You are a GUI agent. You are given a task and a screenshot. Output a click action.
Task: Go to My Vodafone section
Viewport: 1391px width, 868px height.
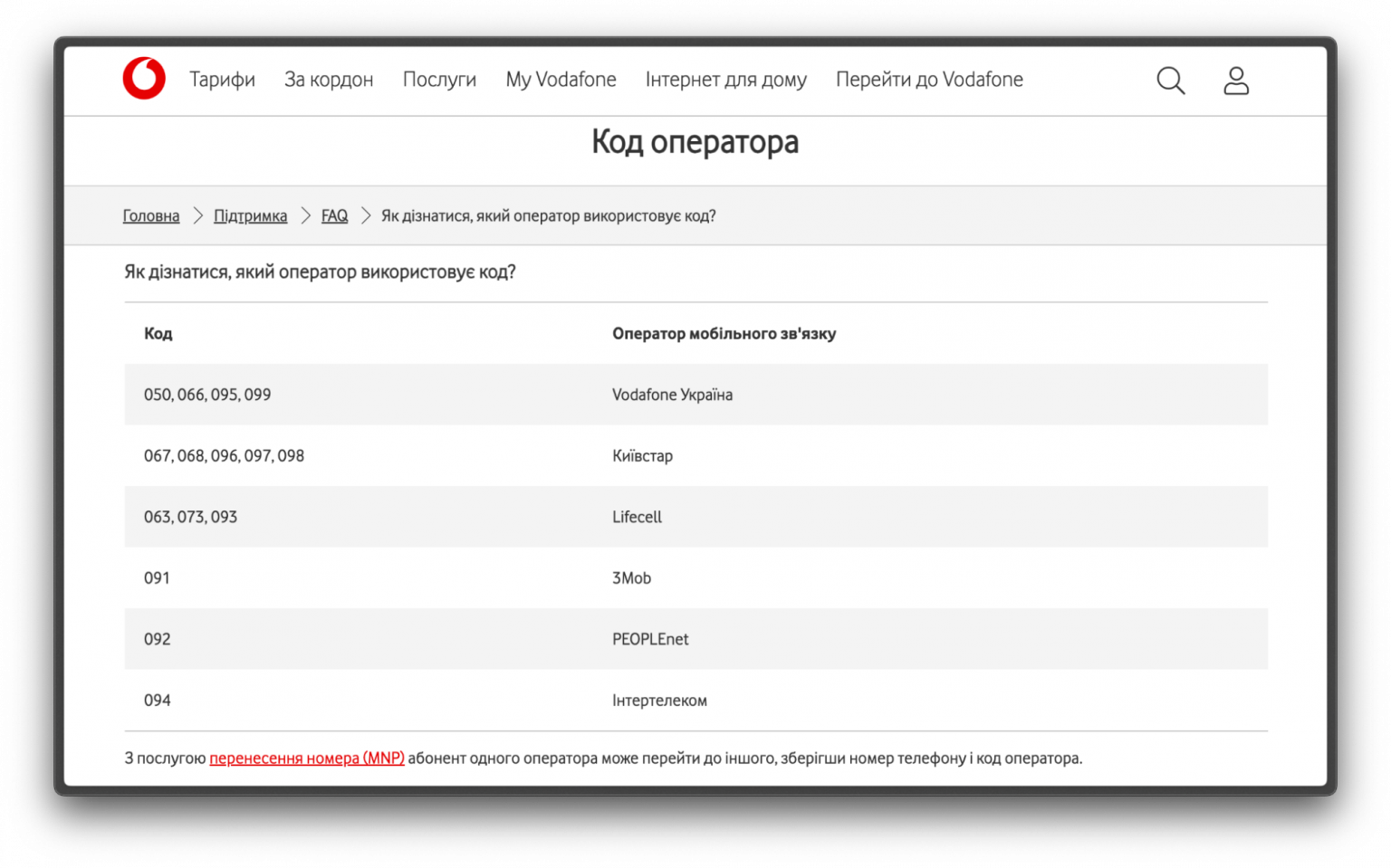point(561,80)
